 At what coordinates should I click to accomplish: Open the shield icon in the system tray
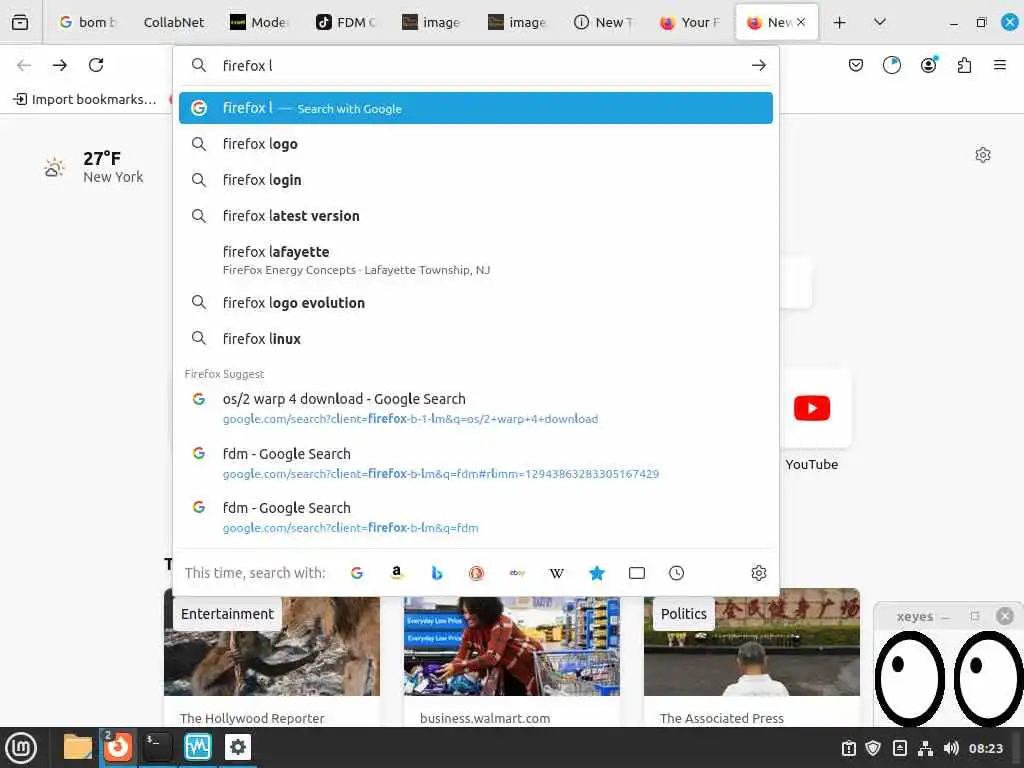(x=873, y=748)
